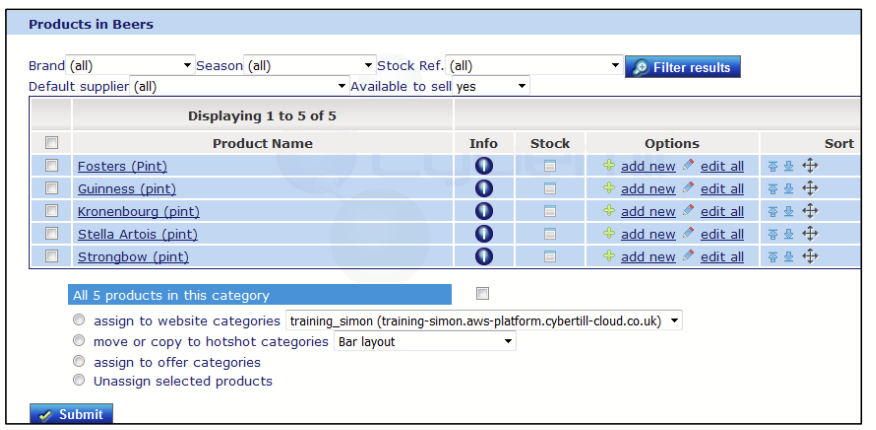The width and height of the screenshot is (876, 430).
Task: Tick the All 5 products in category checkbox
Action: (483, 294)
